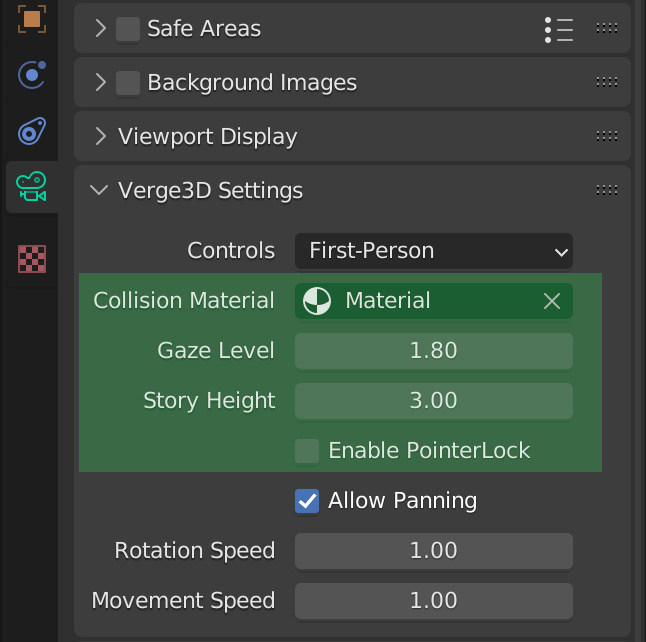Open the Object properties tab
Image resolution: width=646 pixels, height=642 pixels.
point(32,19)
